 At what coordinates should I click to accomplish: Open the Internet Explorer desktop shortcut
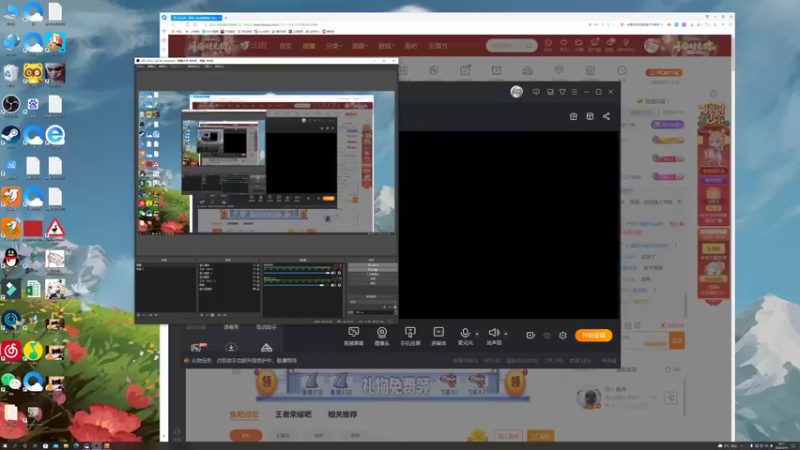pyautogui.click(x=55, y=136)
